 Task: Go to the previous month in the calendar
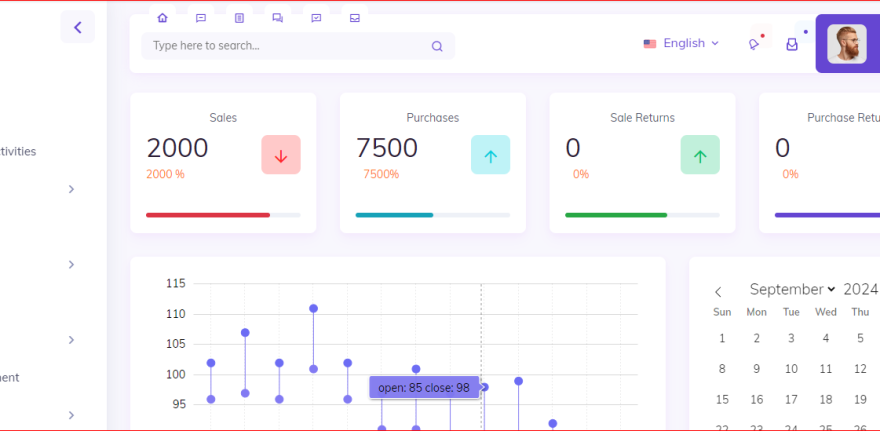717,291
